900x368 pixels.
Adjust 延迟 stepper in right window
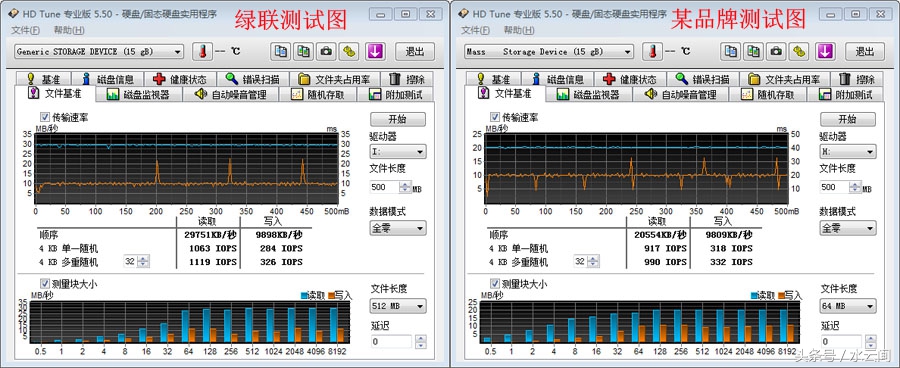pos(871,342)
